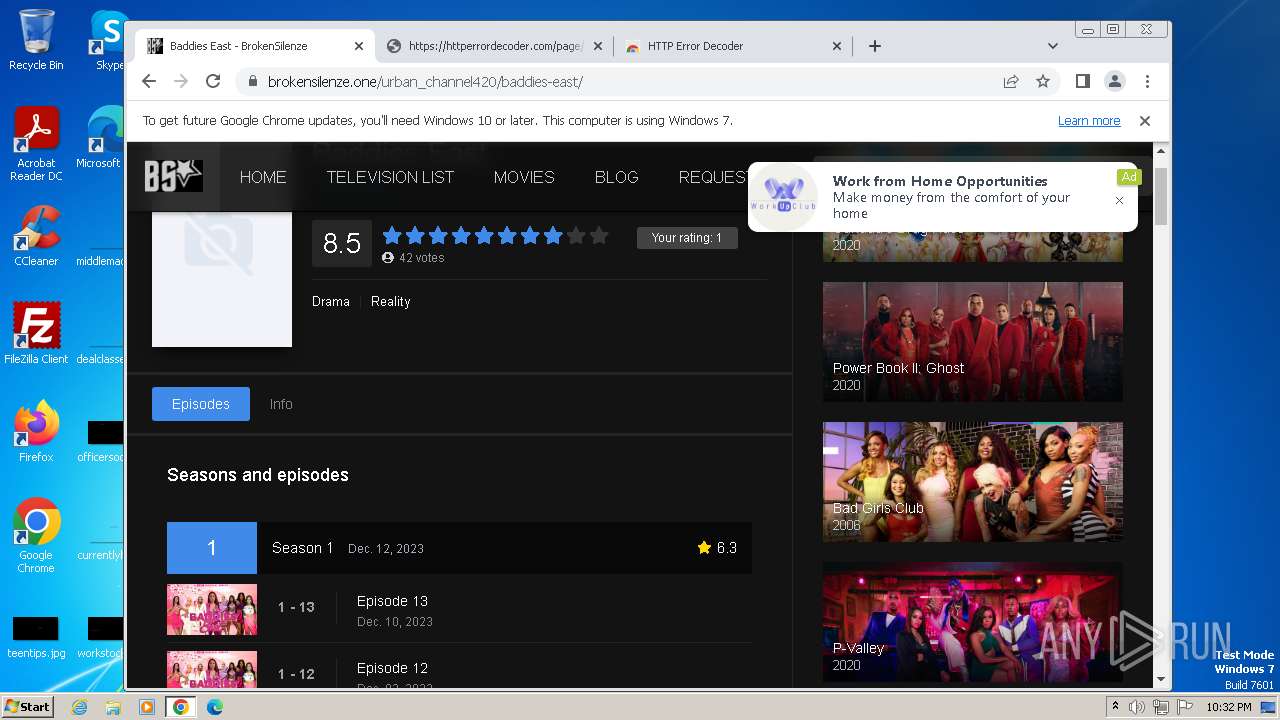Open the Start menu
This screenshot has width=1280, height=720.
pos(28,707)
